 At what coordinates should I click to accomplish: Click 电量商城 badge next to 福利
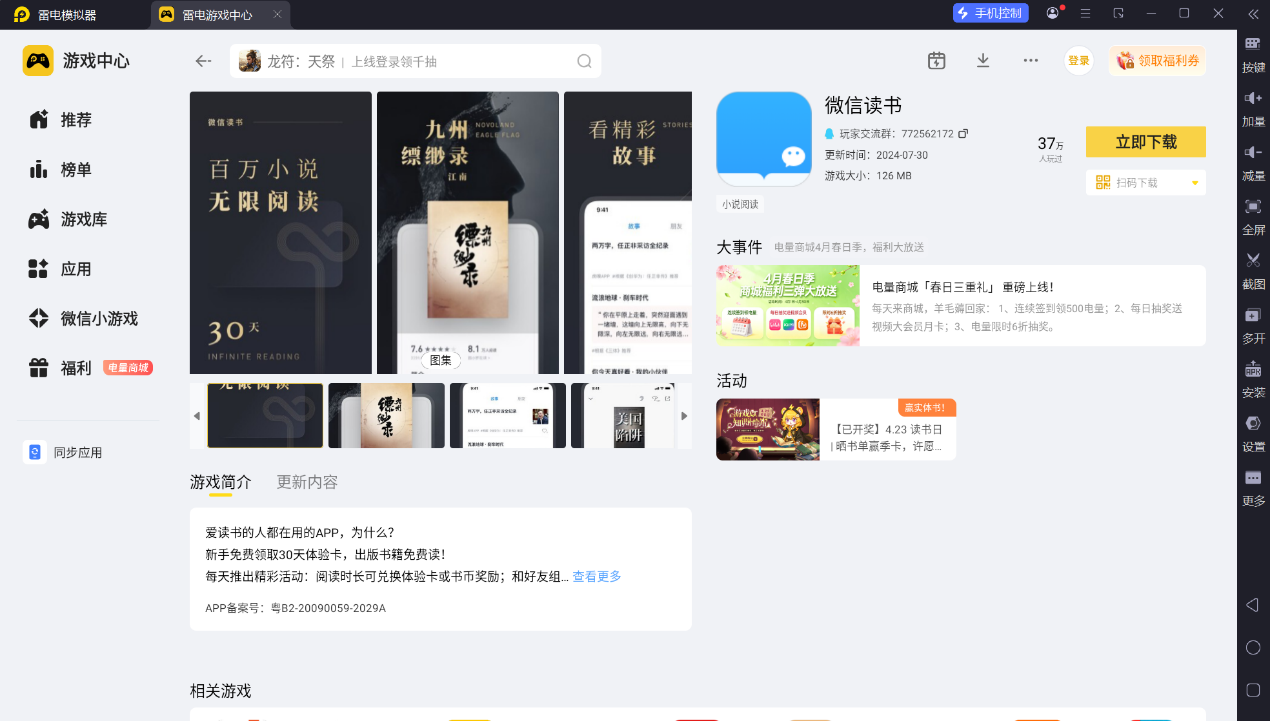[x=128, y=368]
